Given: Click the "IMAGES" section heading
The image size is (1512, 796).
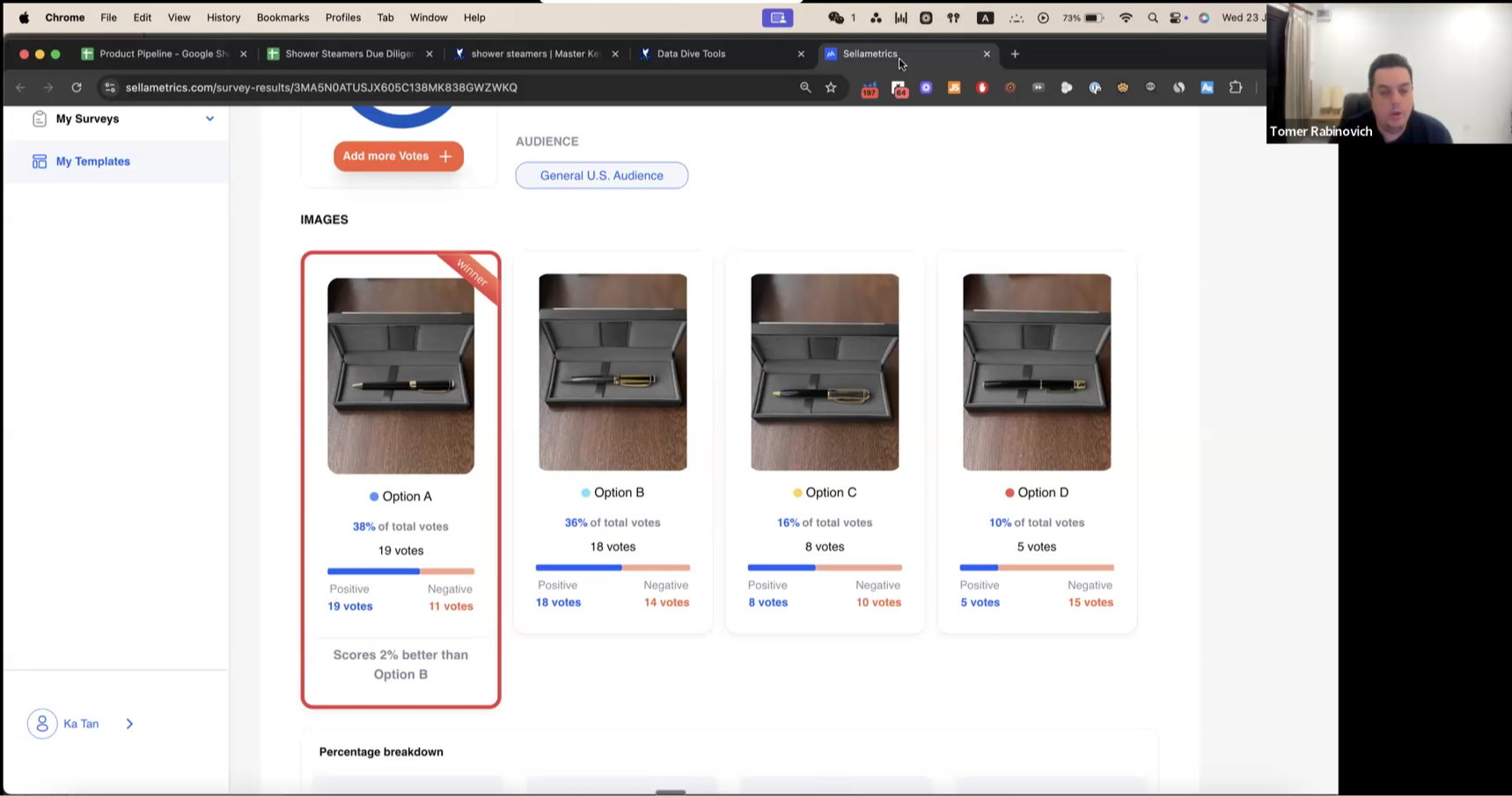Looking at the screenshot, I should (x=324, y=220).
